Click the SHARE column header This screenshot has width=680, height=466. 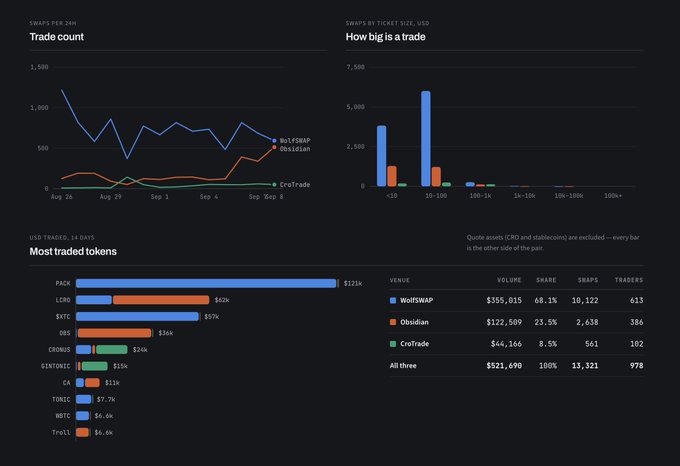(x=546, y=280)
